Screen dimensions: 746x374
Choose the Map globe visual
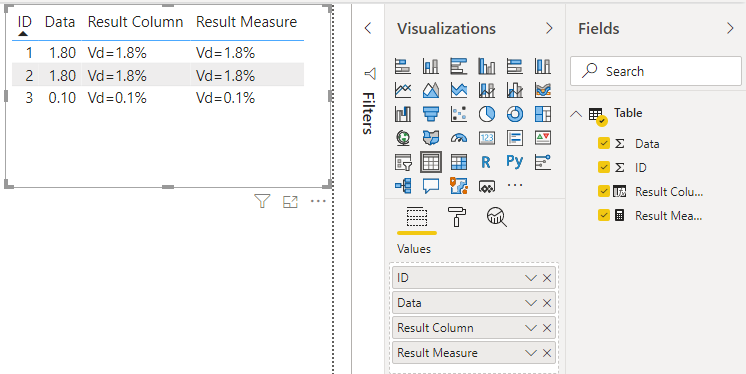[x=403, y=138]
